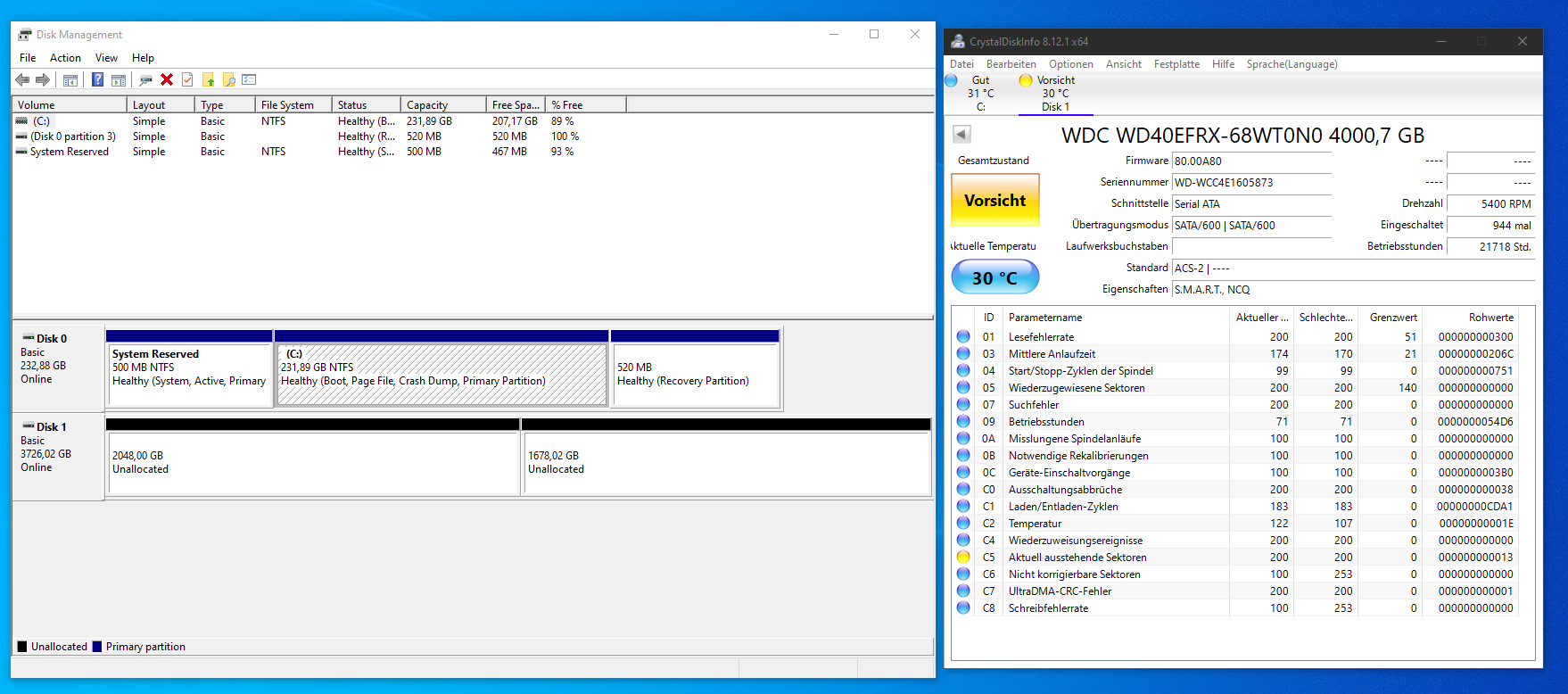Click the drive icon next to (C:) volume

21,120
